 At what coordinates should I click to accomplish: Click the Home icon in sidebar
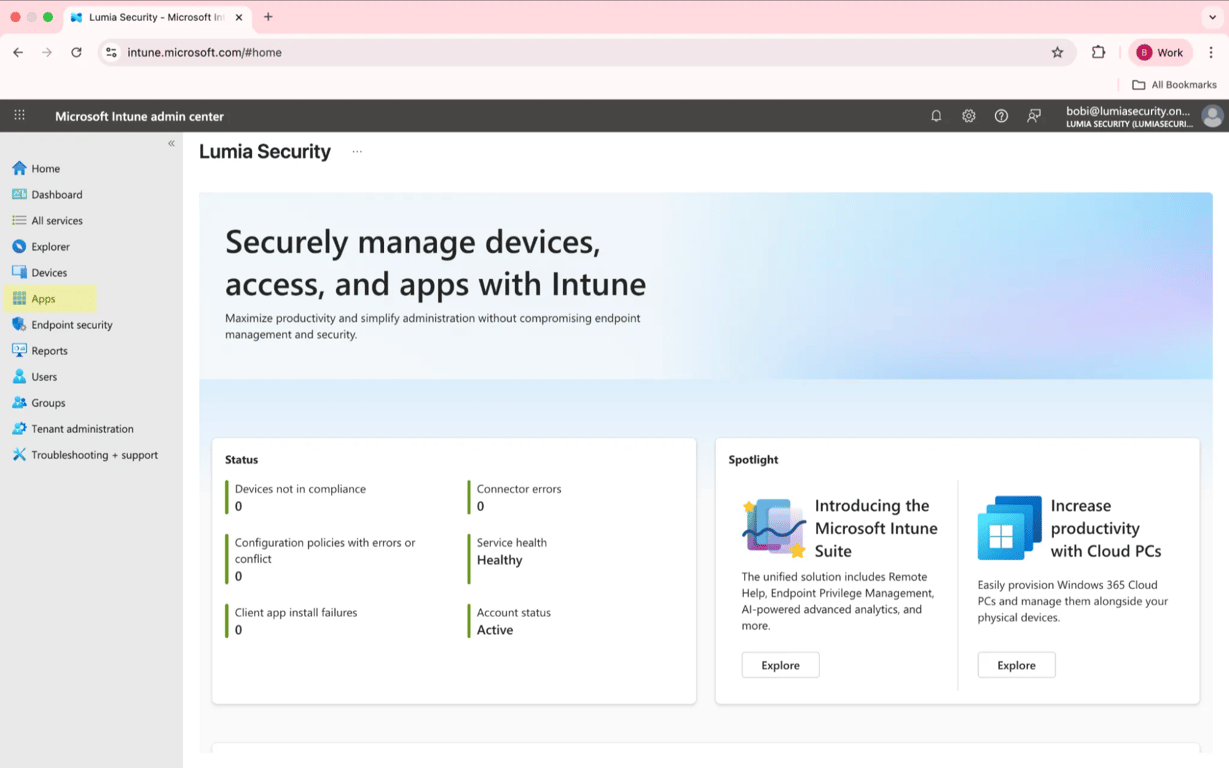(x=19, y=168)
